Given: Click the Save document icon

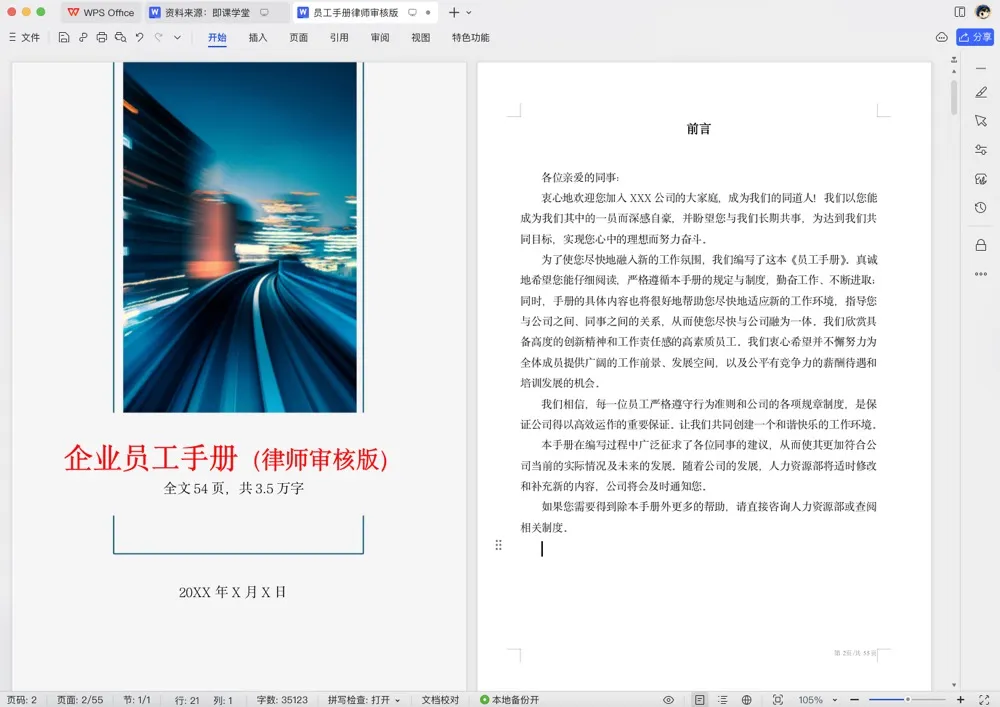Looking at the screenshot, I should (64, 38).
